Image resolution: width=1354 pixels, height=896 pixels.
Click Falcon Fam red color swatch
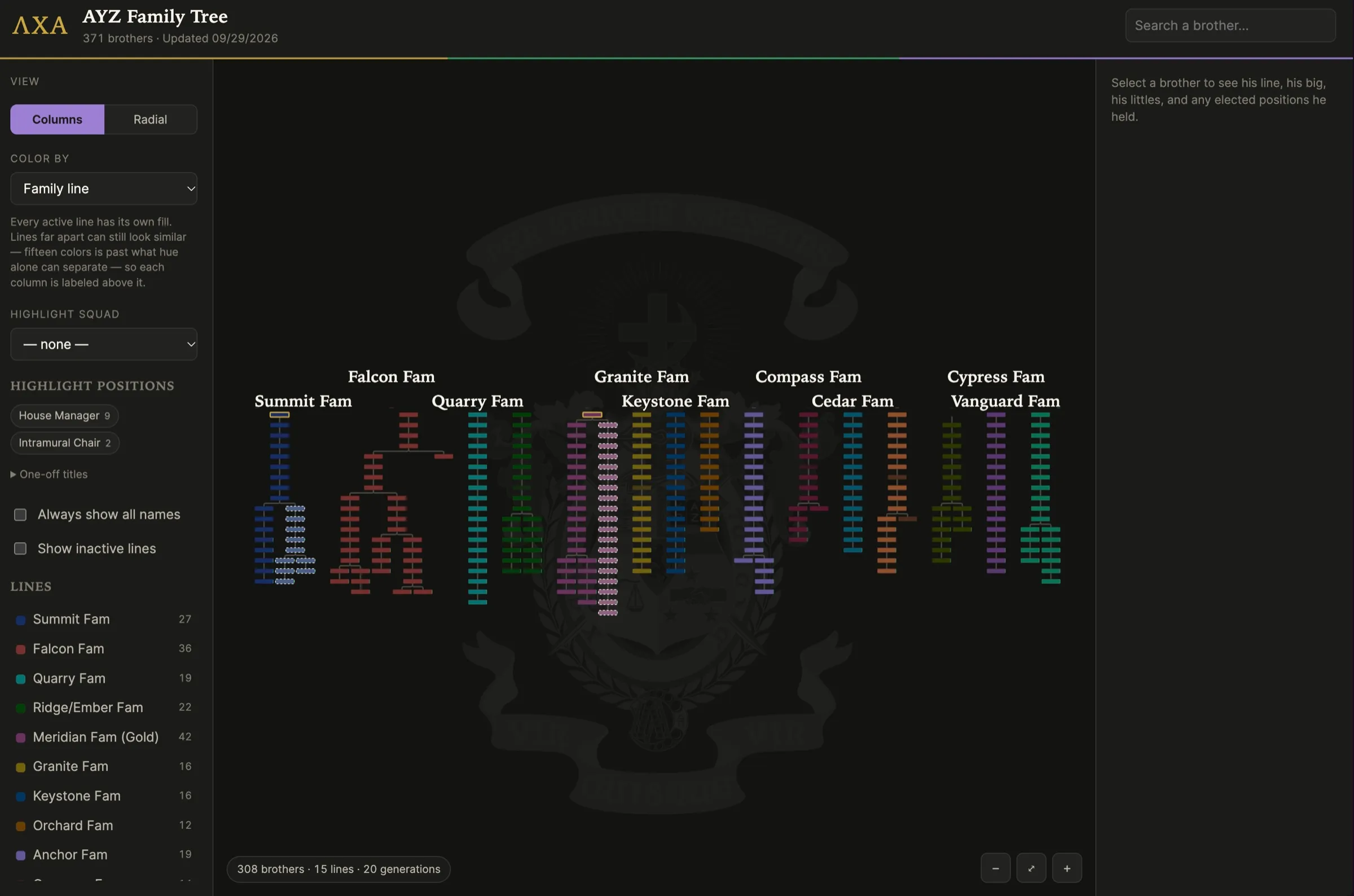tap(20, 649)
